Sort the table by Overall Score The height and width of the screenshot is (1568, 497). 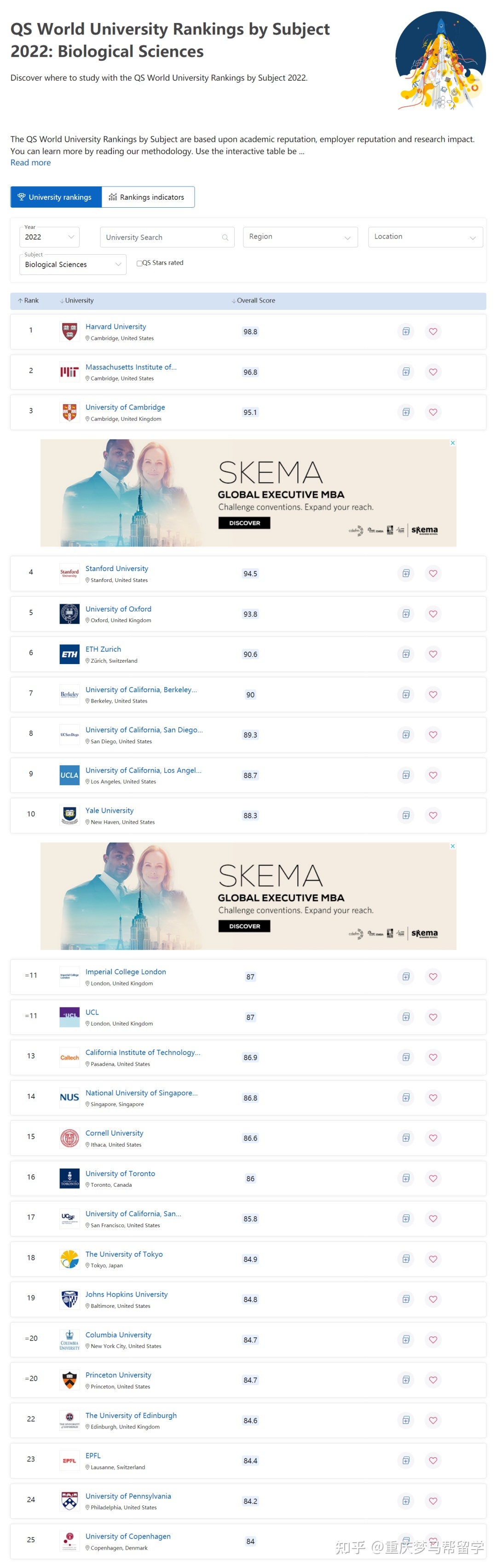[x=254, y=301]
